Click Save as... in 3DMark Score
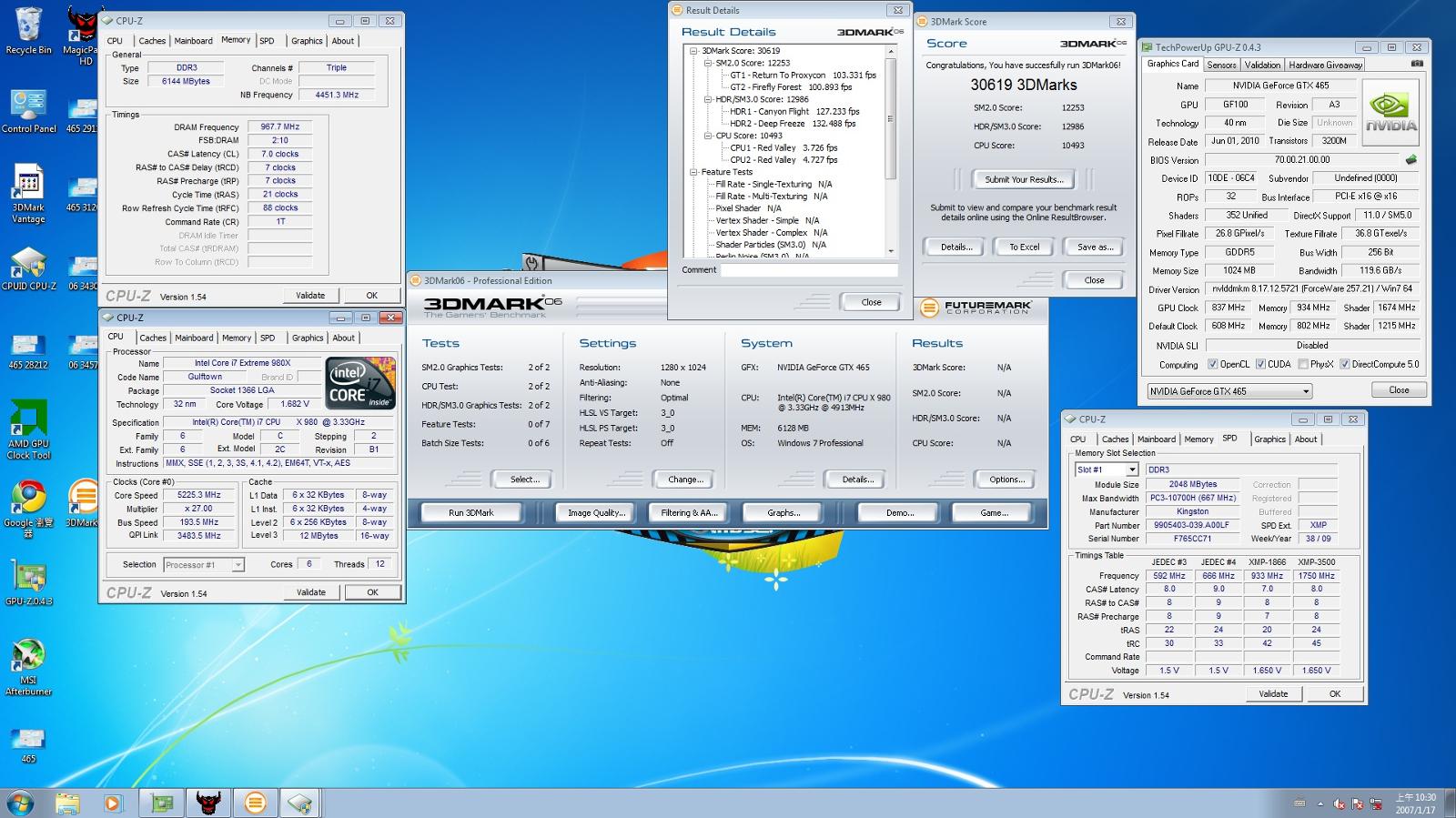 pyautogui.click(x=1095, y=247)
